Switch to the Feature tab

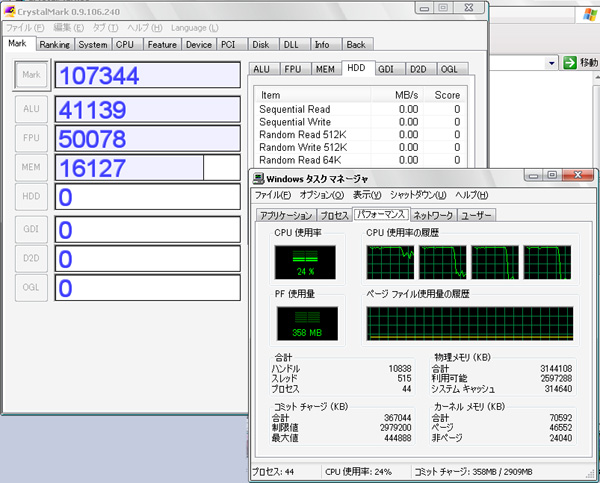(x=162, y=45)
